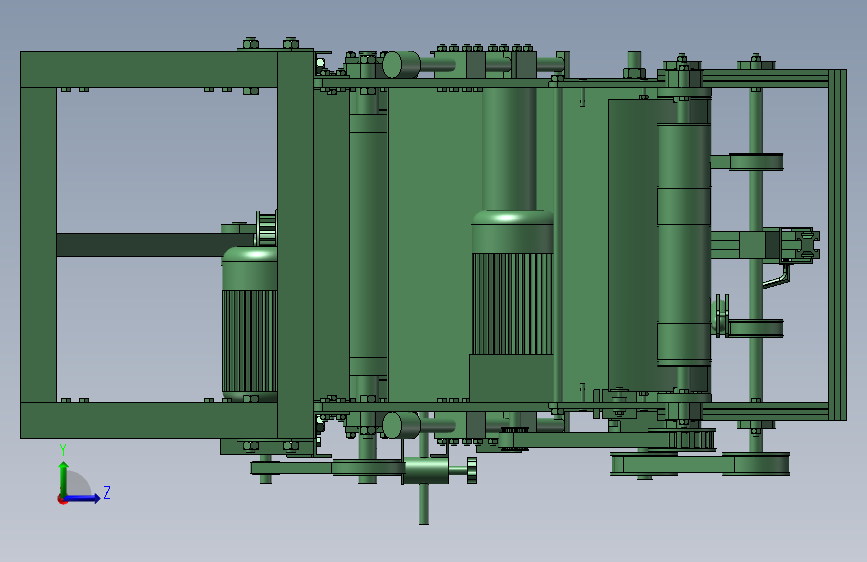Select the finned motor beside the left frame

pyautogui.click(x=249, y=324)
